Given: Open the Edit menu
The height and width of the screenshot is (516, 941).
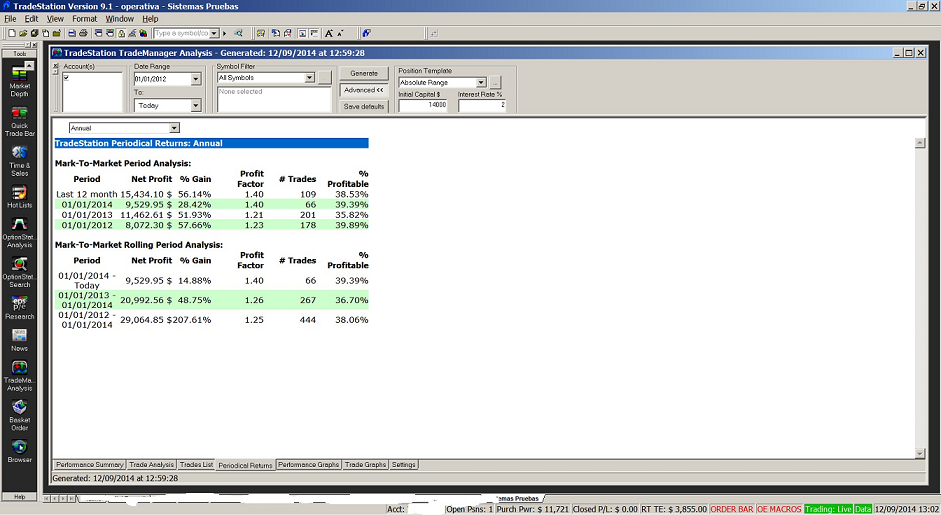Looking at the screenshot, I should tap(31, 19).
